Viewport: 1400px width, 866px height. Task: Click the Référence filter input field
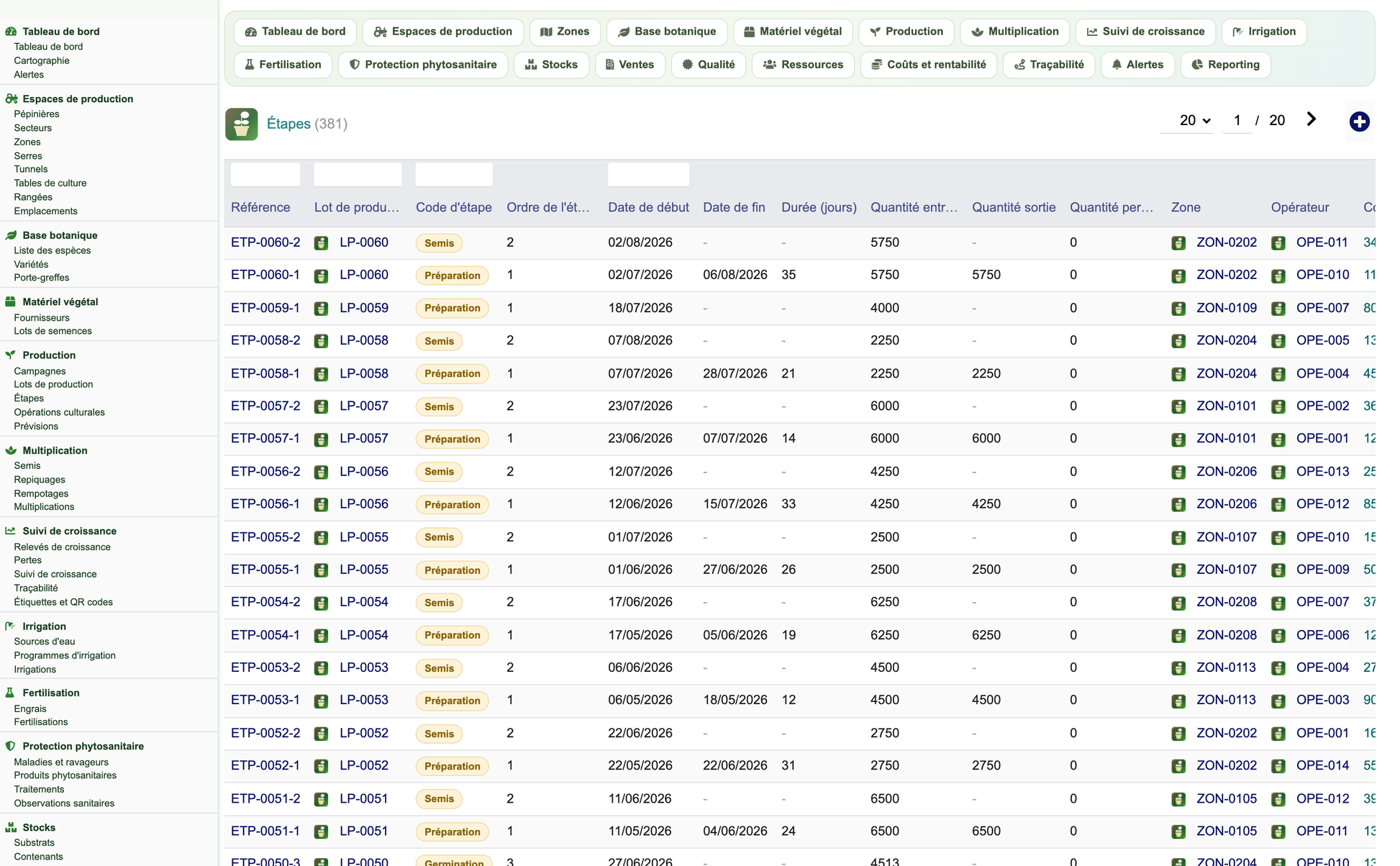click(265, 174)
